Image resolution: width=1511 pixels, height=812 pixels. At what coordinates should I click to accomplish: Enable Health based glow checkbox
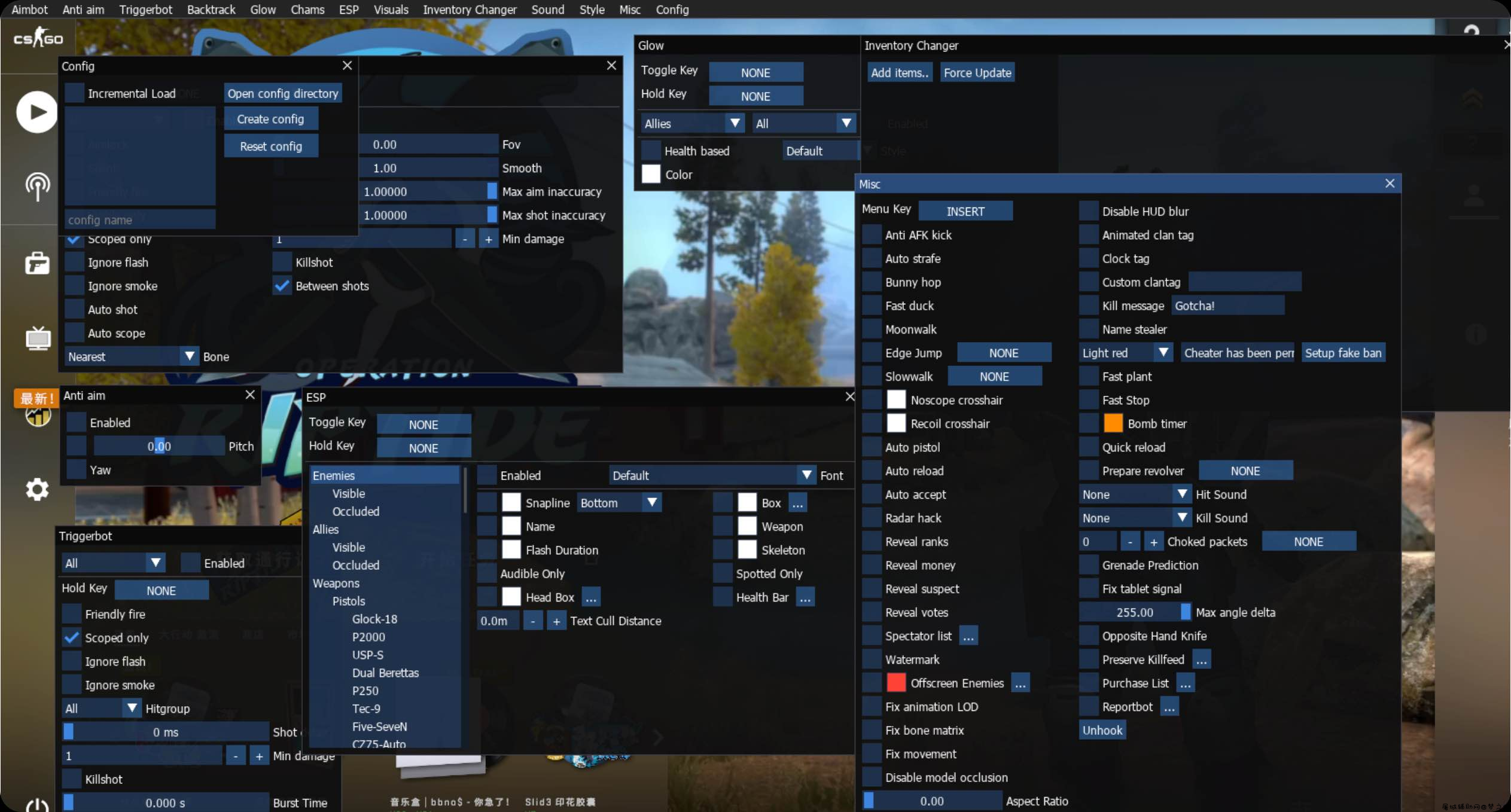click(x=651, y=151)
